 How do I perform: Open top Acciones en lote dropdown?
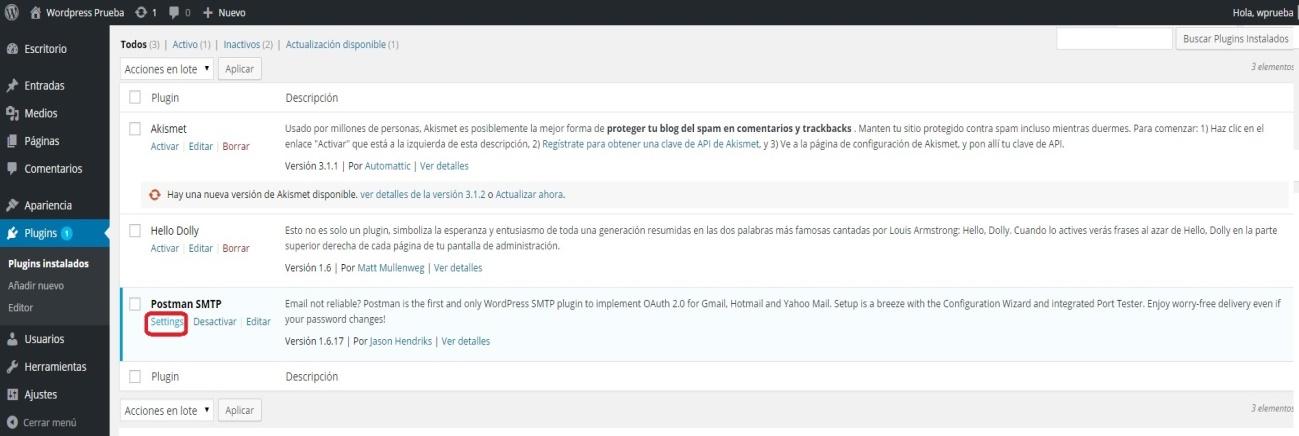point(167,69)
